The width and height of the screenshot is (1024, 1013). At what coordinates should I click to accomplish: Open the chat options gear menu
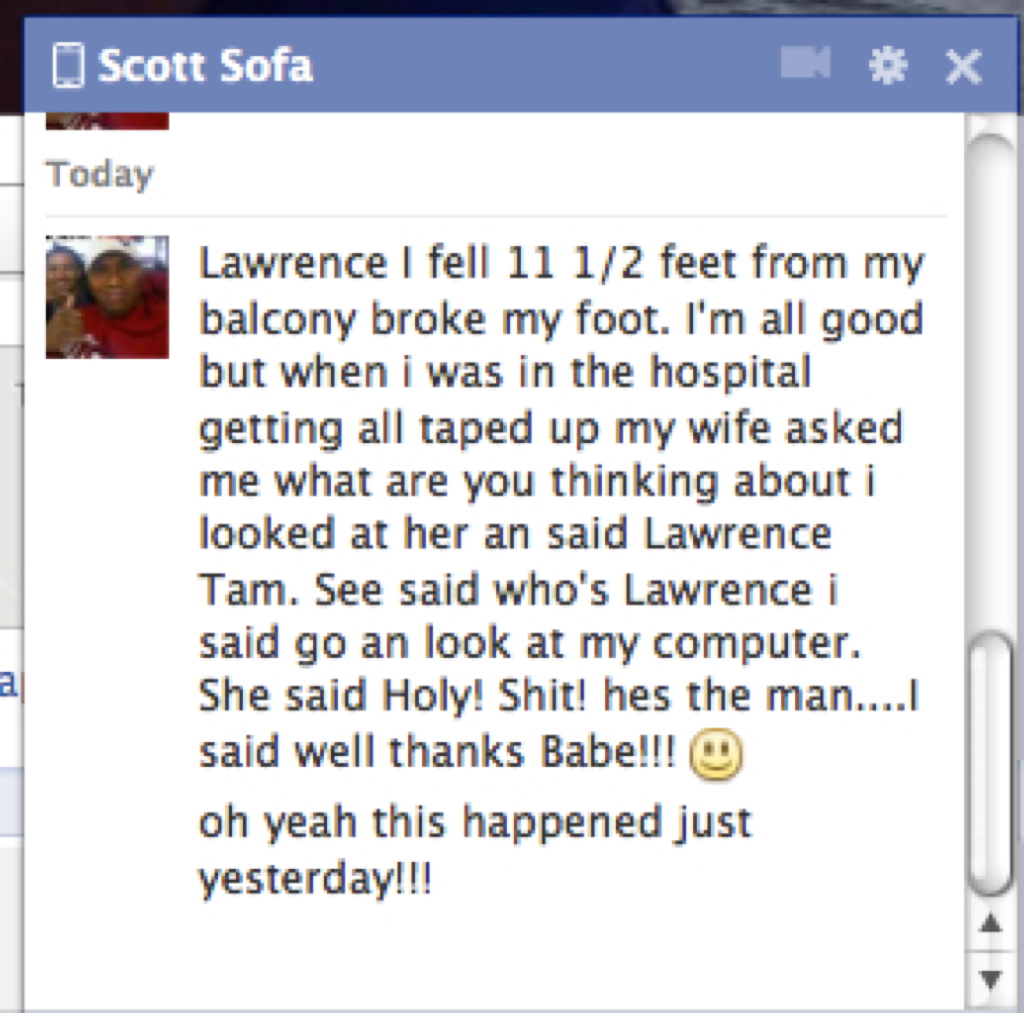pyautogui.click(x=888, y=65)
